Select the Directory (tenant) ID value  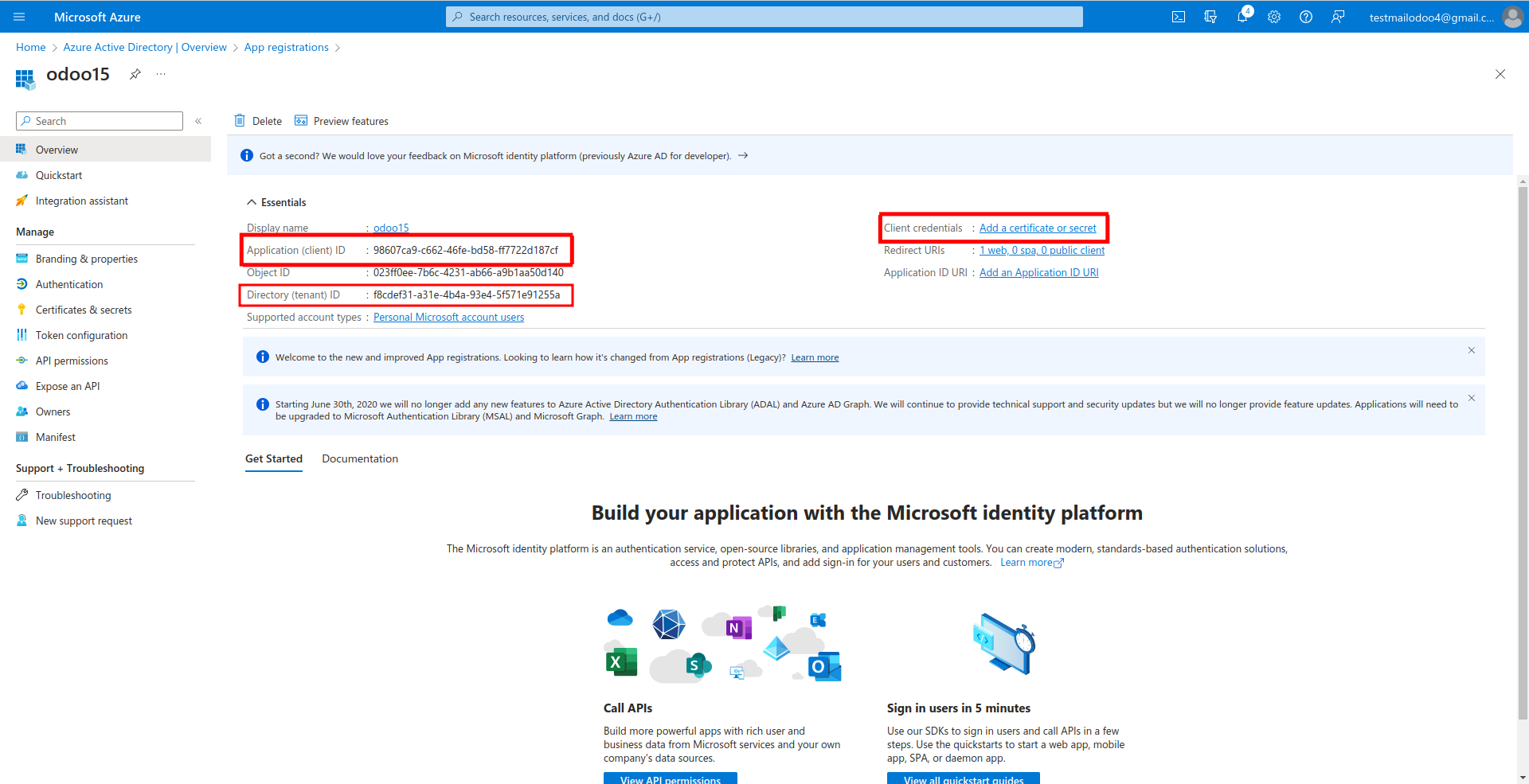click(x=467, y=294)
